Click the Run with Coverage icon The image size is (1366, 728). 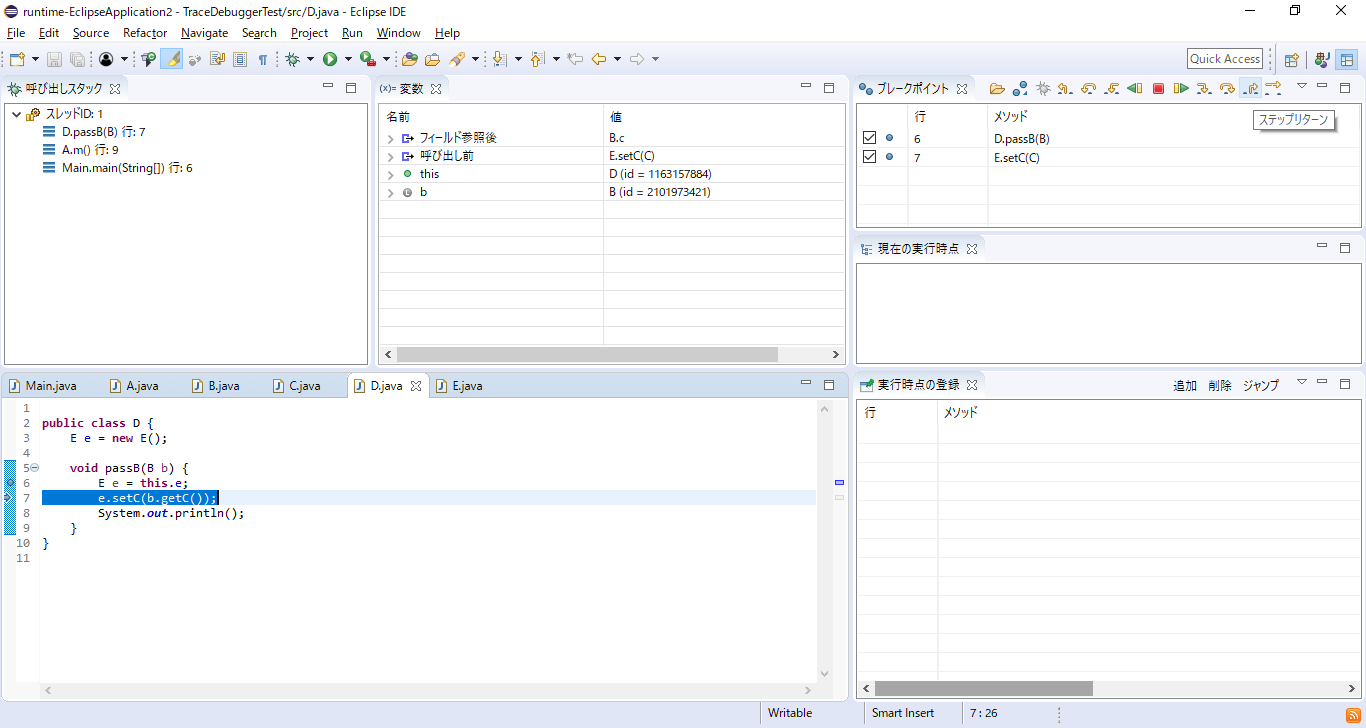(x=368, y=60)
